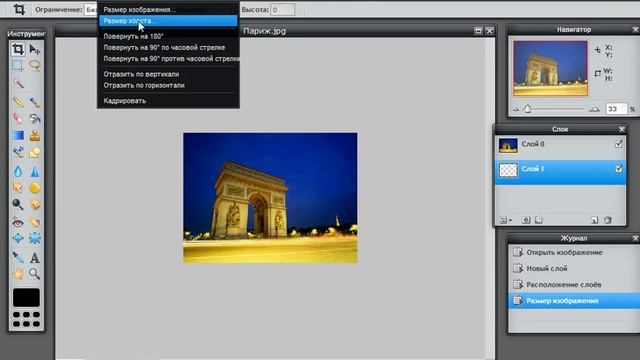Choose Размер холста... menu item
640x360 pixels.
click(168, 21)
